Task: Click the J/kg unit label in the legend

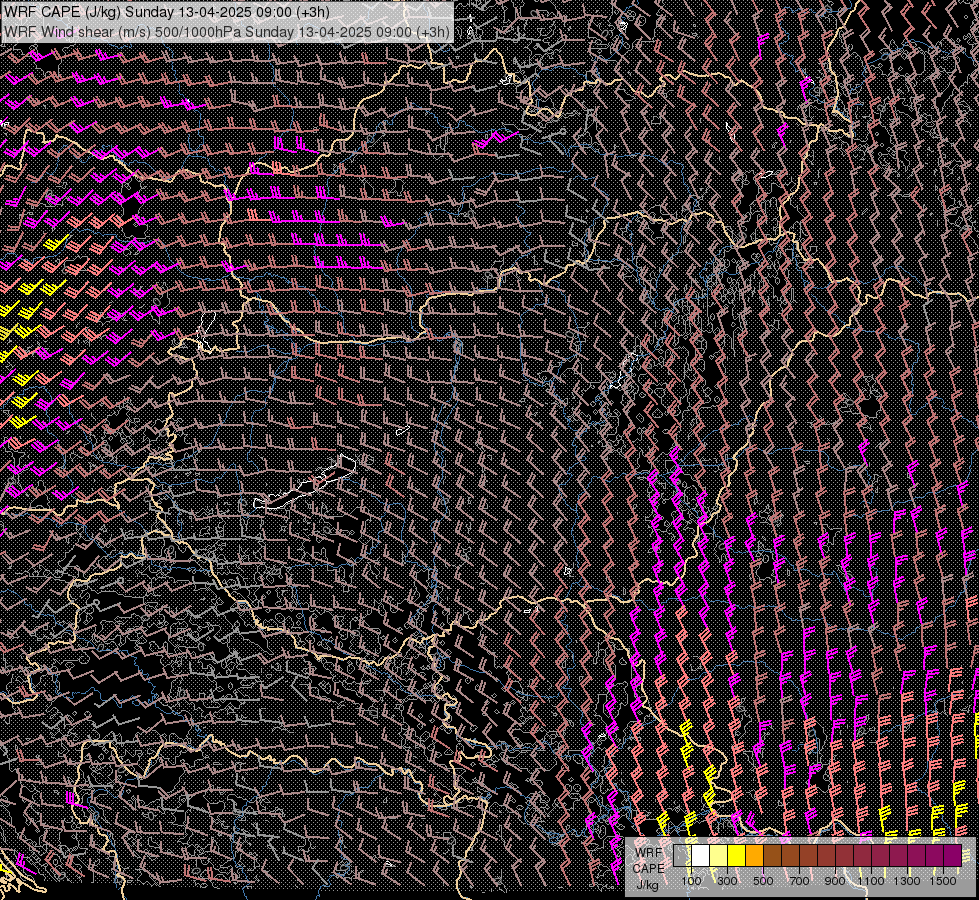Action: click(647, 884)
